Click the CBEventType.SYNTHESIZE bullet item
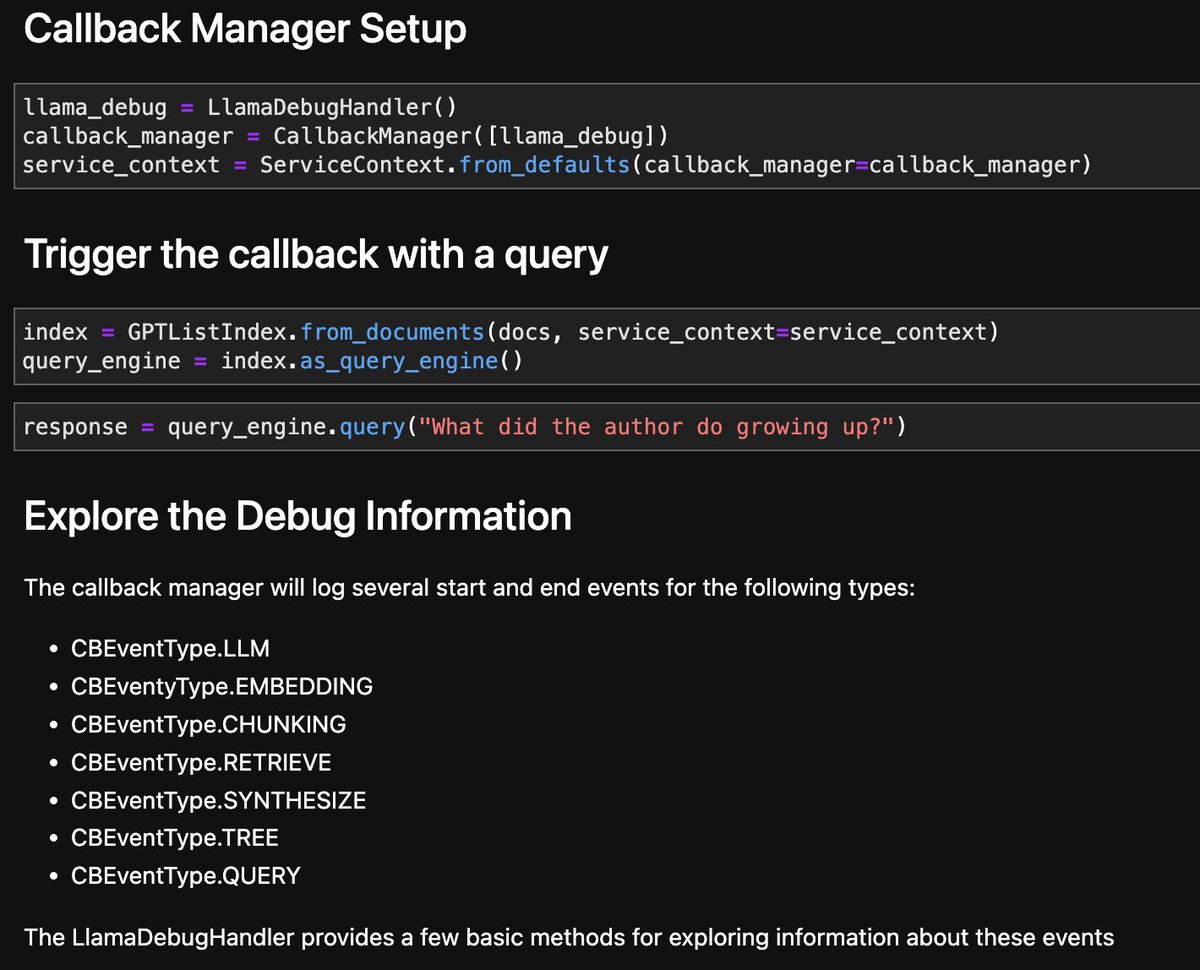 coord(218,800)
